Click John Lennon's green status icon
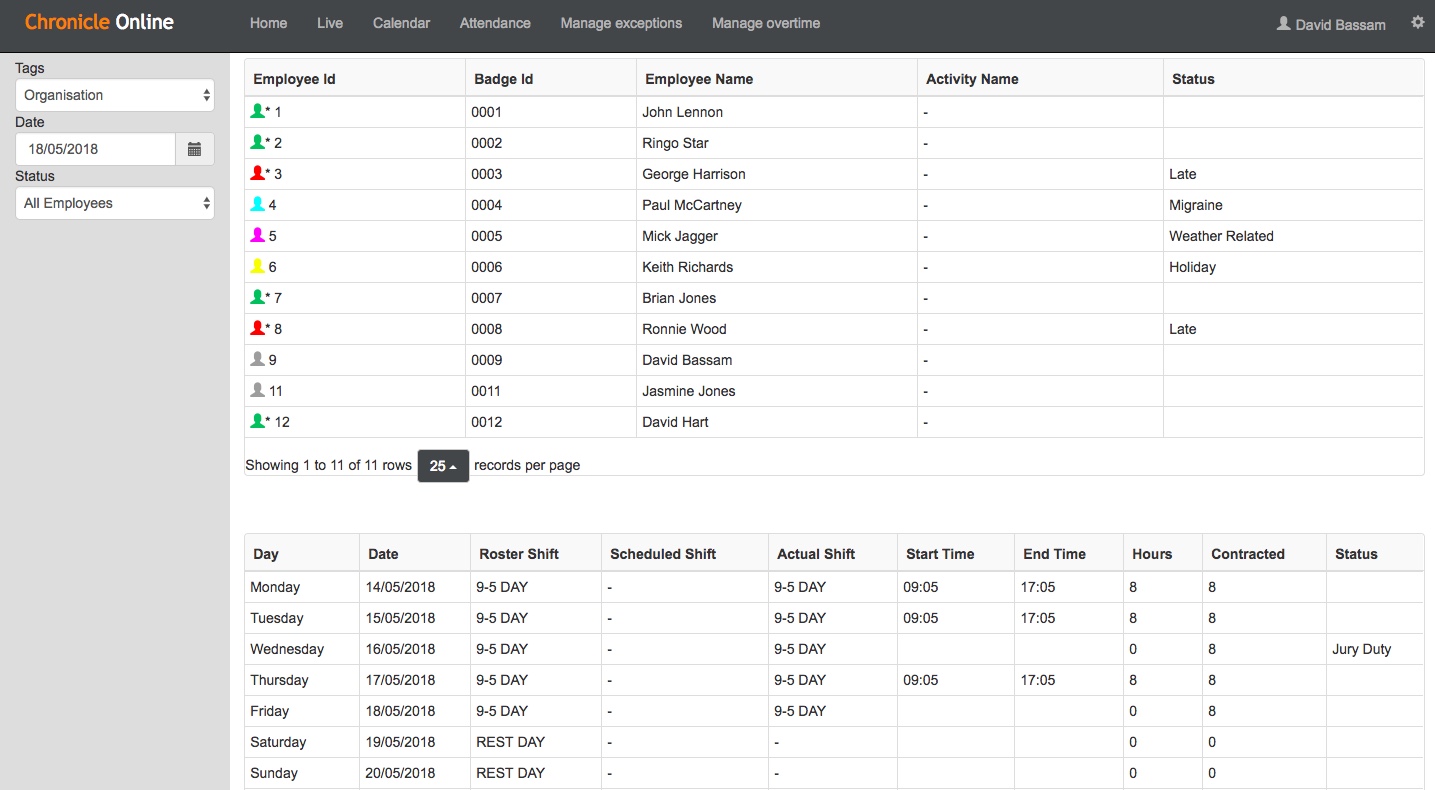The width and height of the screenshot is (1435, 790). (257, 112)
